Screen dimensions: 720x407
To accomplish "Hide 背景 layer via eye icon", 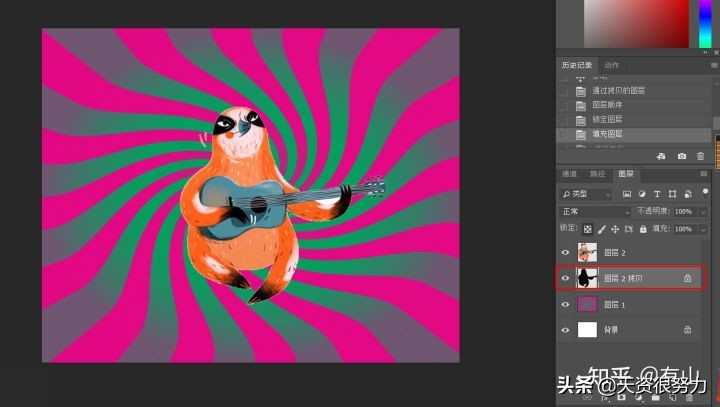I will click(x=565, y=330).
